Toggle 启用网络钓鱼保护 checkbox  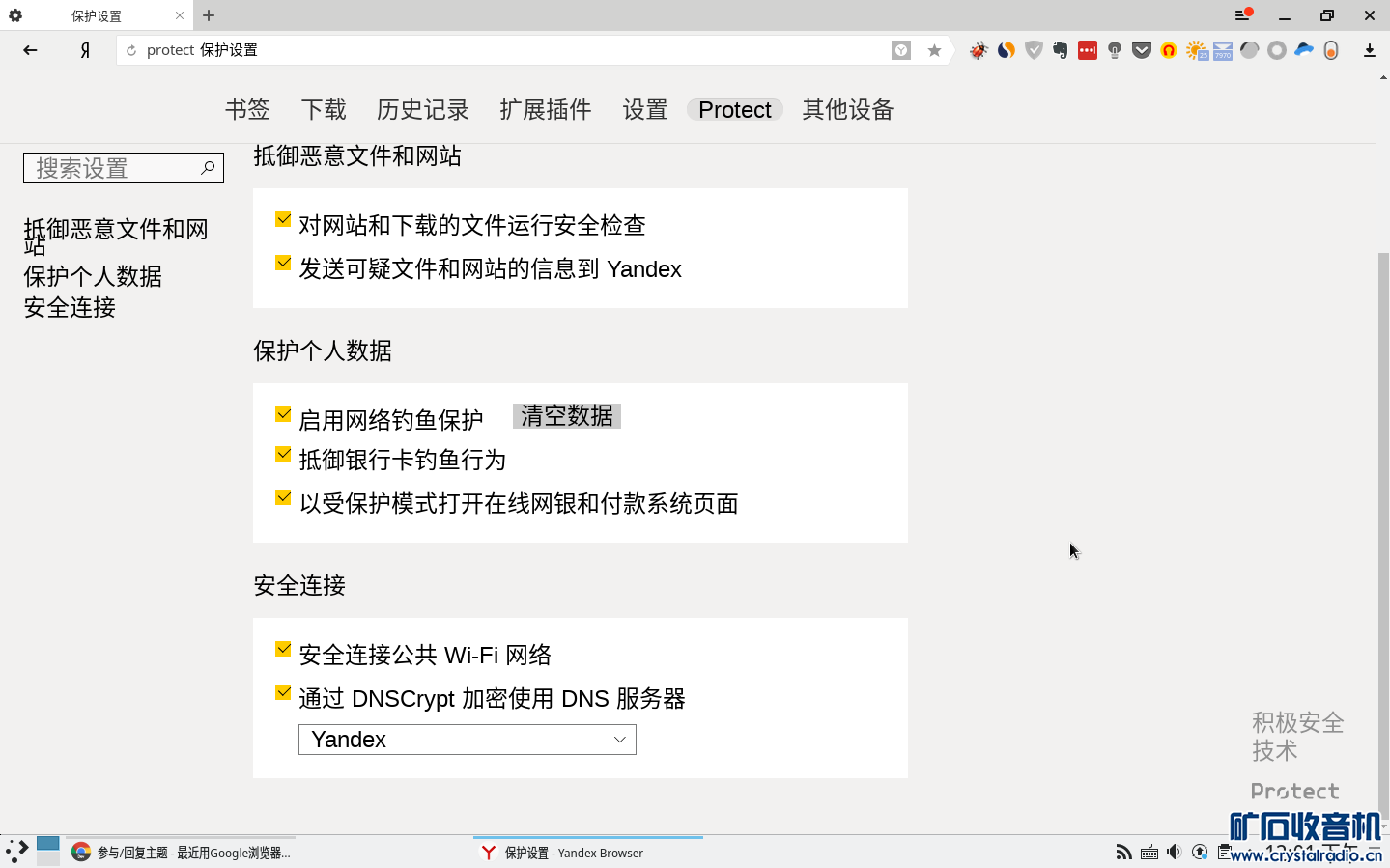(x=283, y=415)
